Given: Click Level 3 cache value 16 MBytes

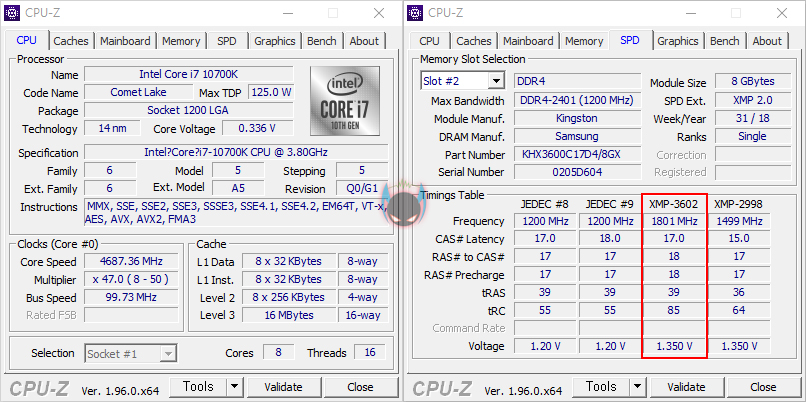Looking at the screenshot, I should pyautogui.click(x=288, y=315).
